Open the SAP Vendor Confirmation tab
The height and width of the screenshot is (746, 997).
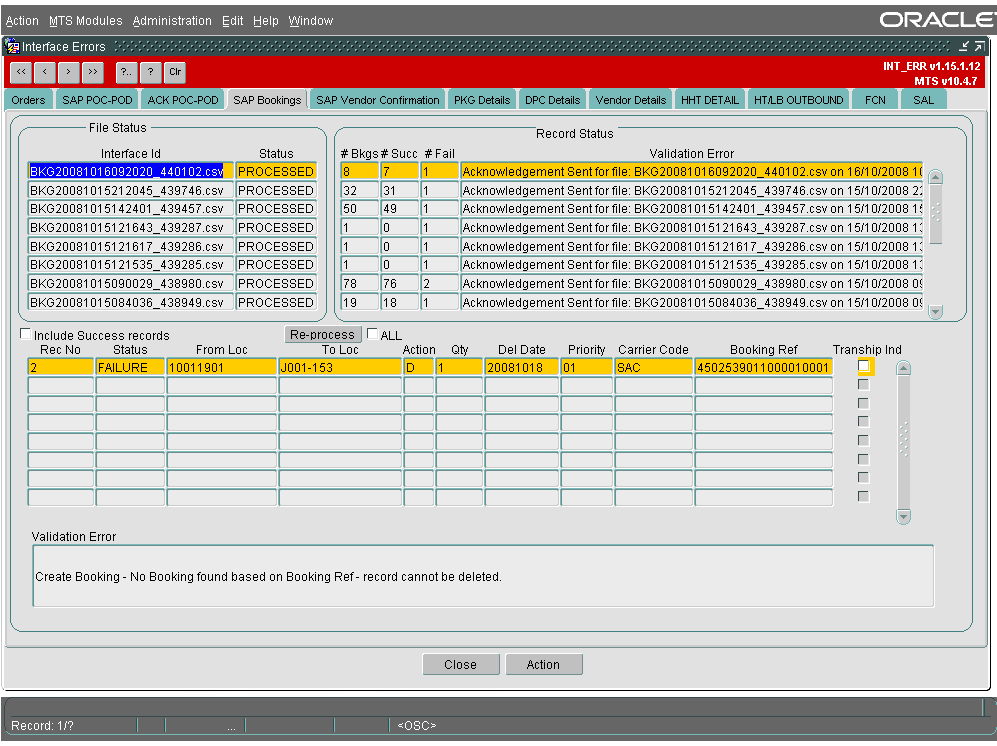(378, 100)
